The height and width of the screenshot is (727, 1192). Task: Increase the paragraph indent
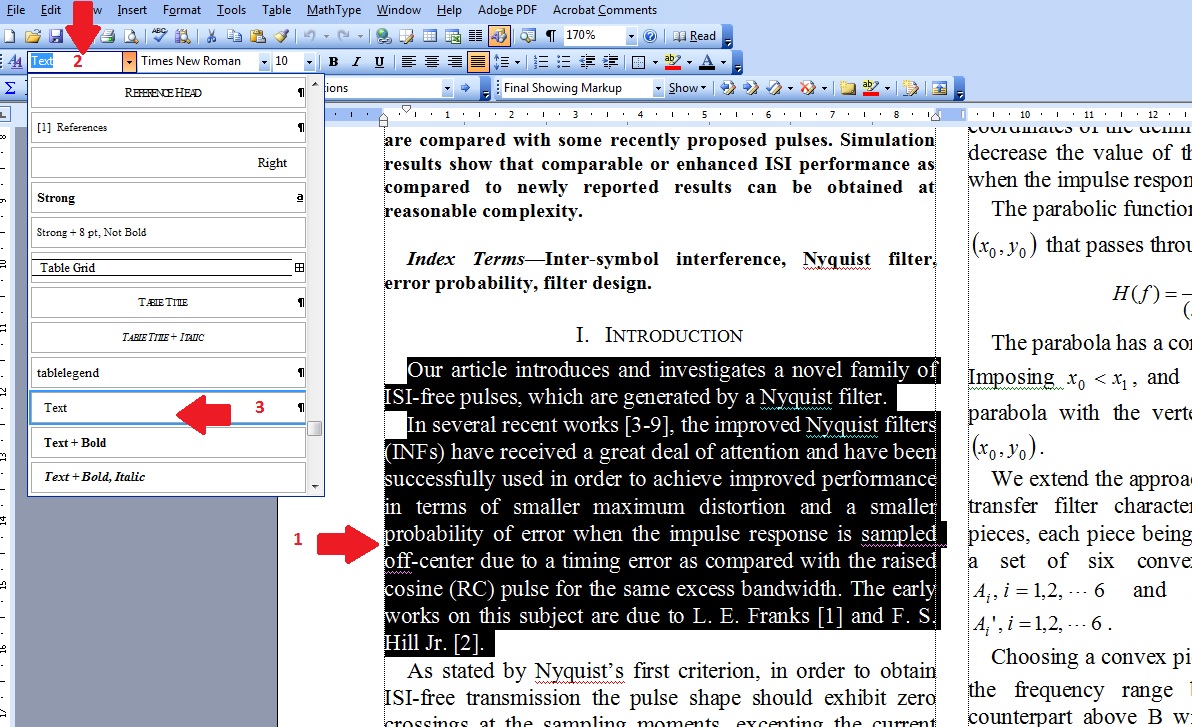pyautogui.click(x=610, y=62)
